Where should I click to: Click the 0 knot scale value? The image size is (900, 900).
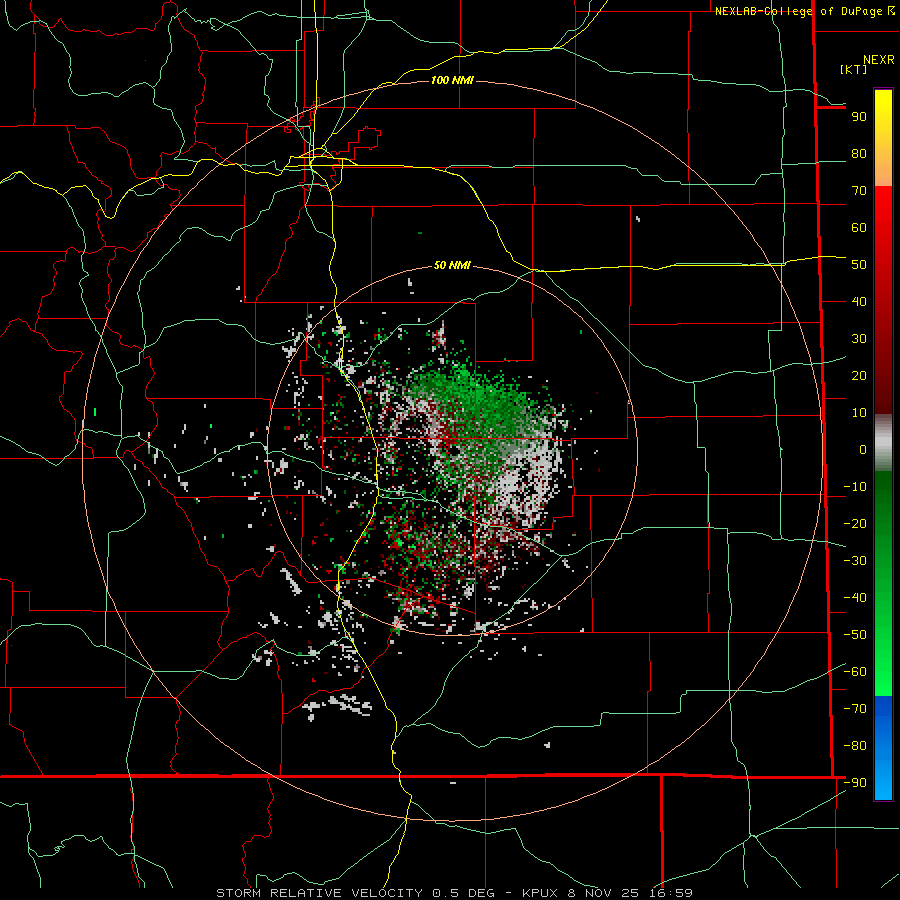(863, 450)
